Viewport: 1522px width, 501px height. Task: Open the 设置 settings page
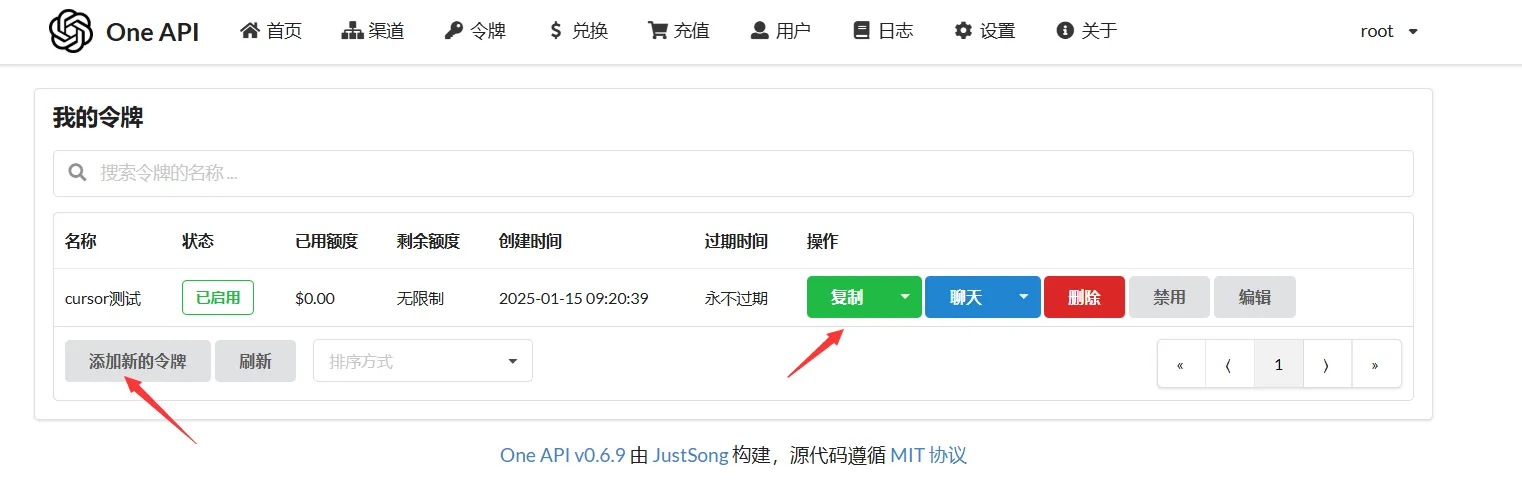point(985,31)
